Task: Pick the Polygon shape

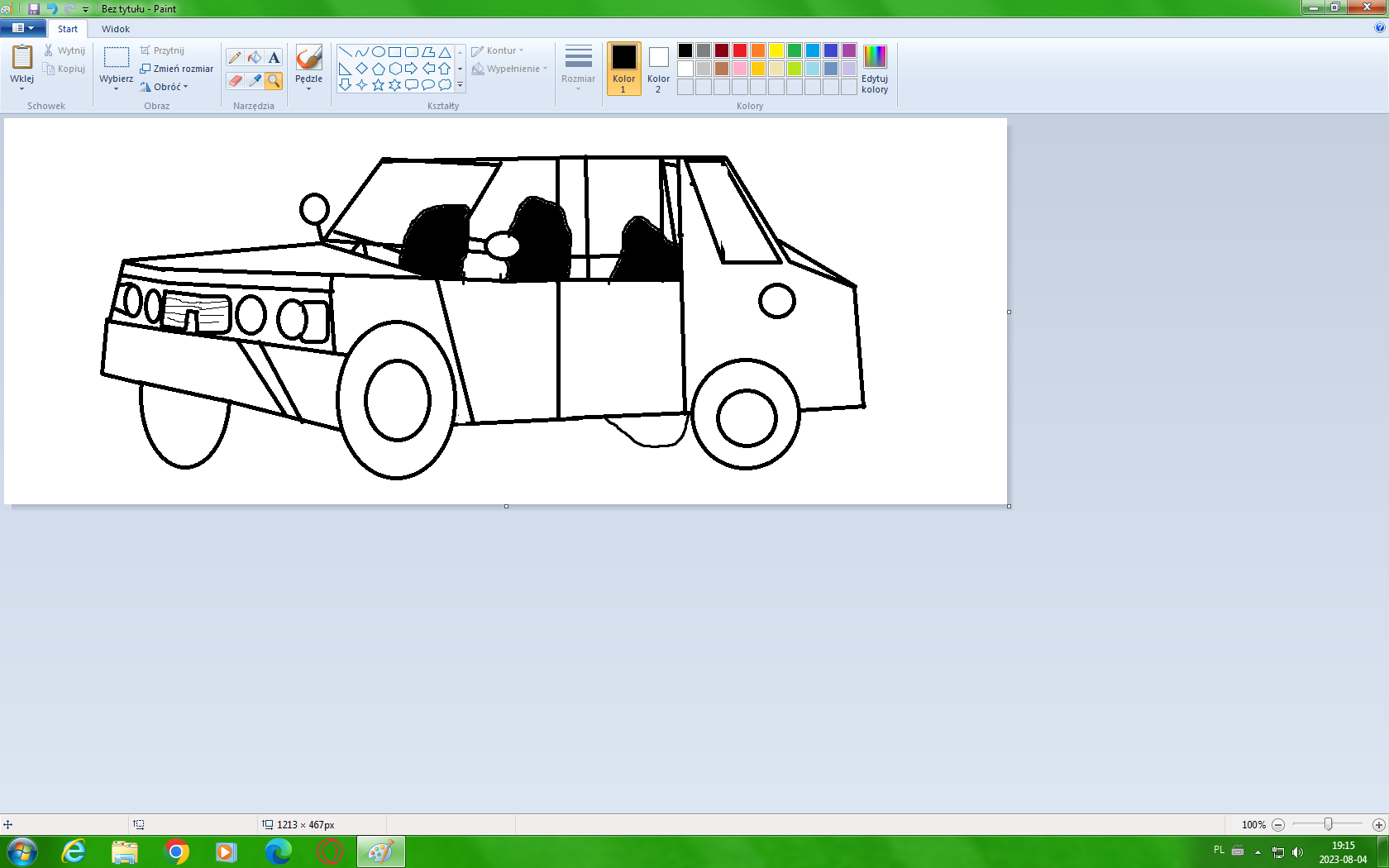Action: pyautogui.click(x=428, y=52)
